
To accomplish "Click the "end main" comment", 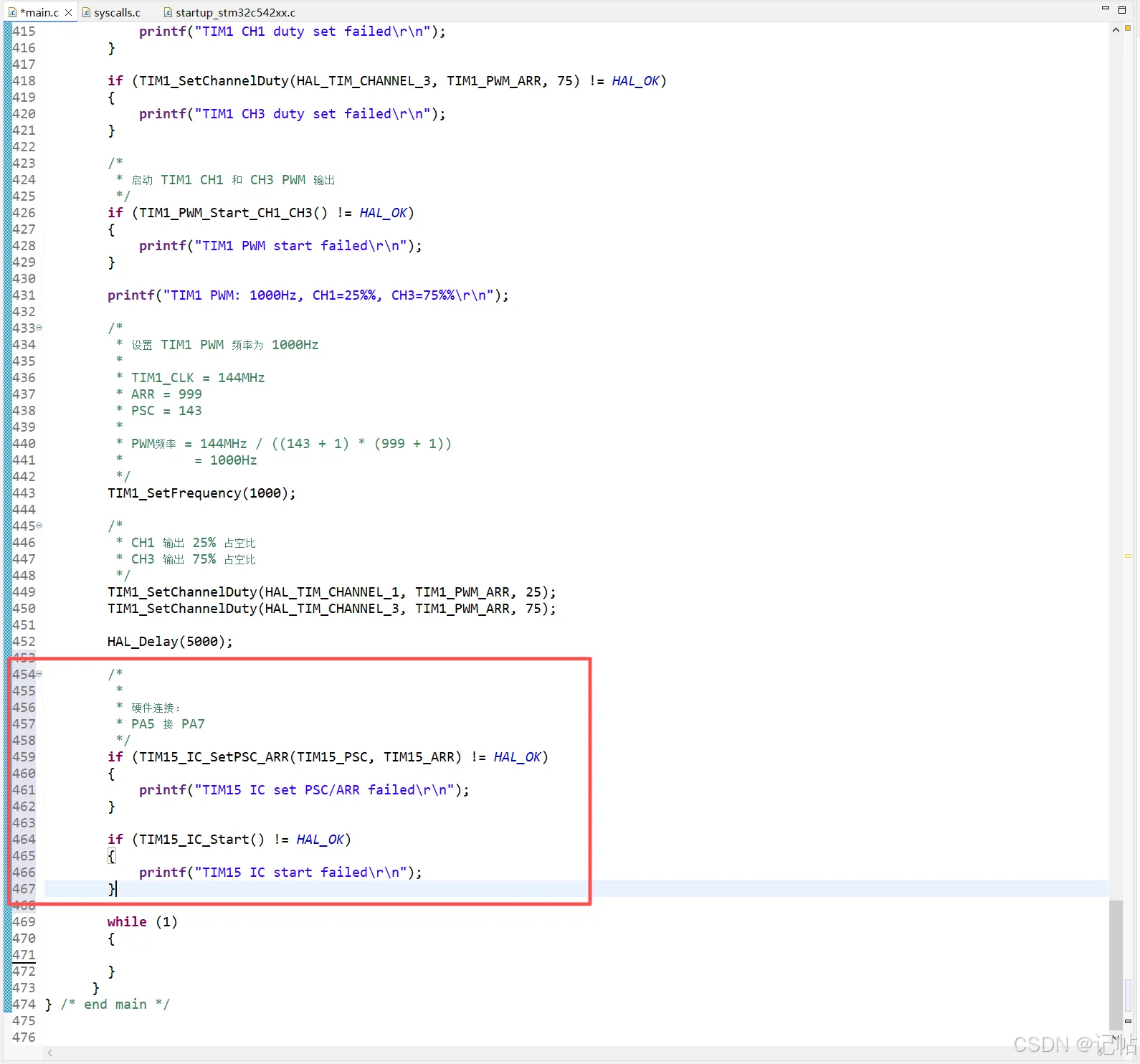I will tap(115, 1004).
